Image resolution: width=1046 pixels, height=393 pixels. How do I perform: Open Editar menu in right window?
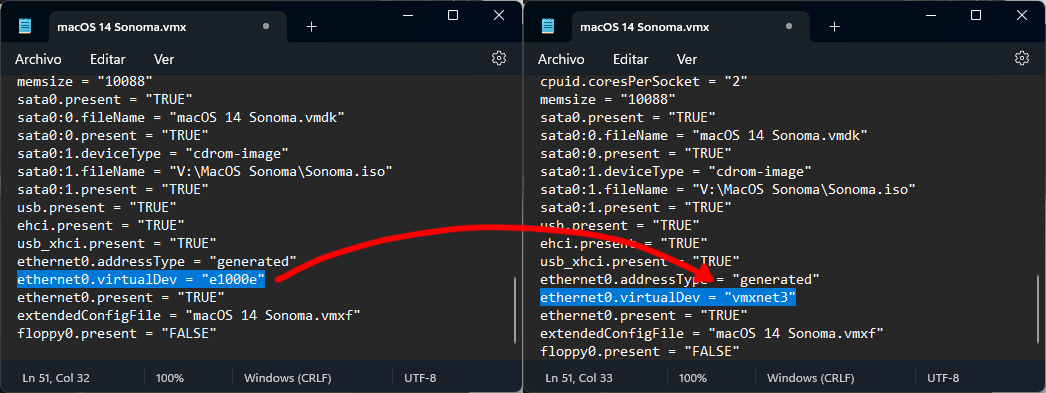tap(630, 59)
